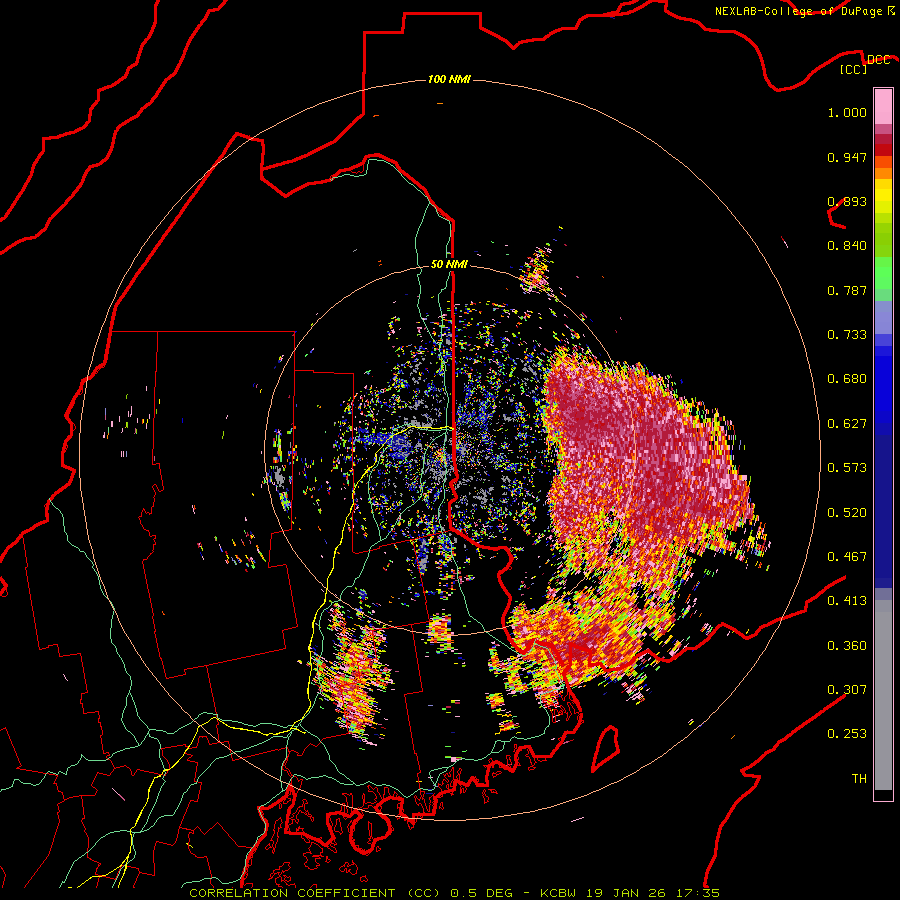Select the 1.000 value on the scale
The image size is (900, 900).
[847, 112]
